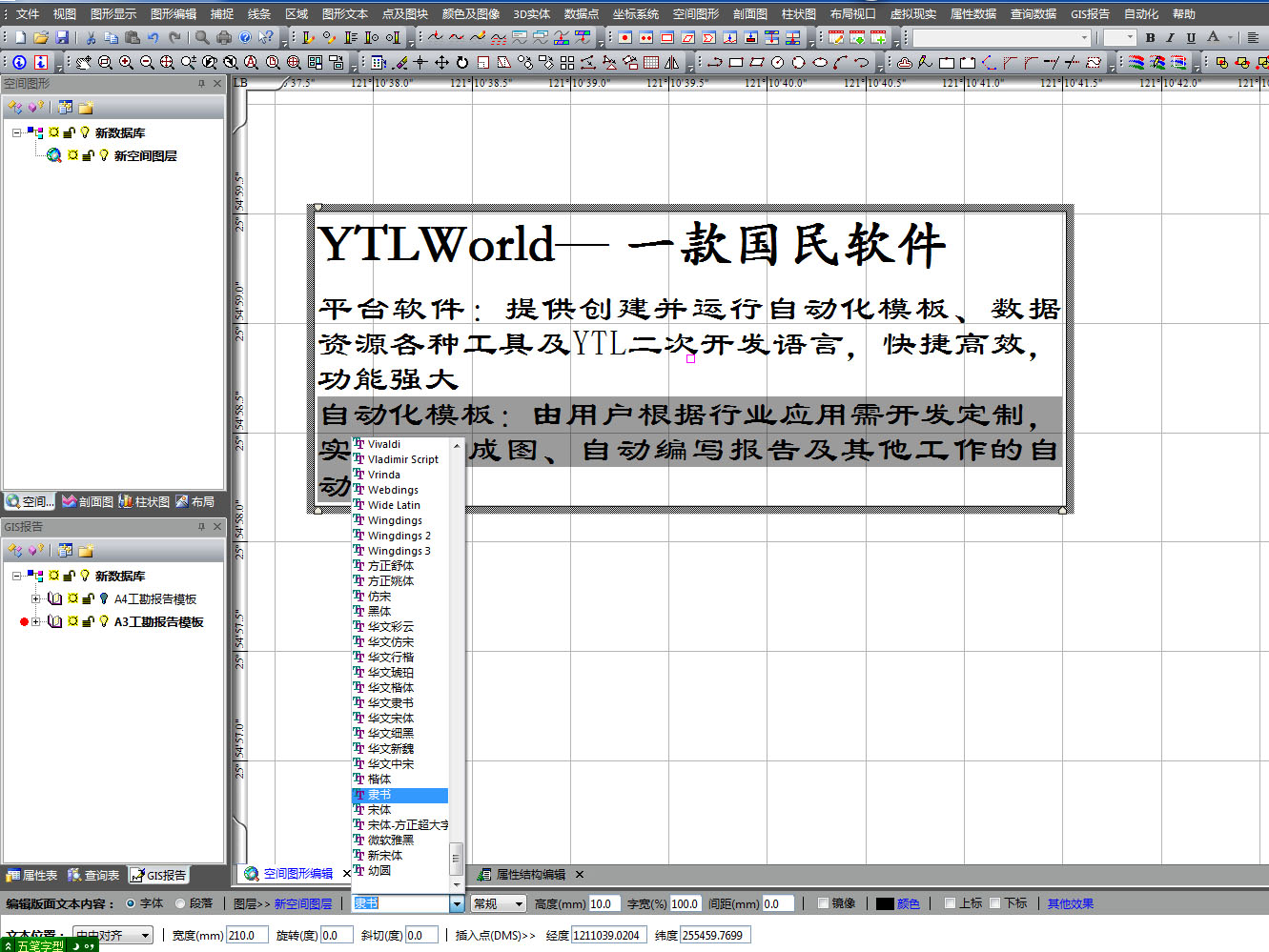Click the Underline U formatting icon
Viewport: 1269px width, 952px height.
point(1191,37)
